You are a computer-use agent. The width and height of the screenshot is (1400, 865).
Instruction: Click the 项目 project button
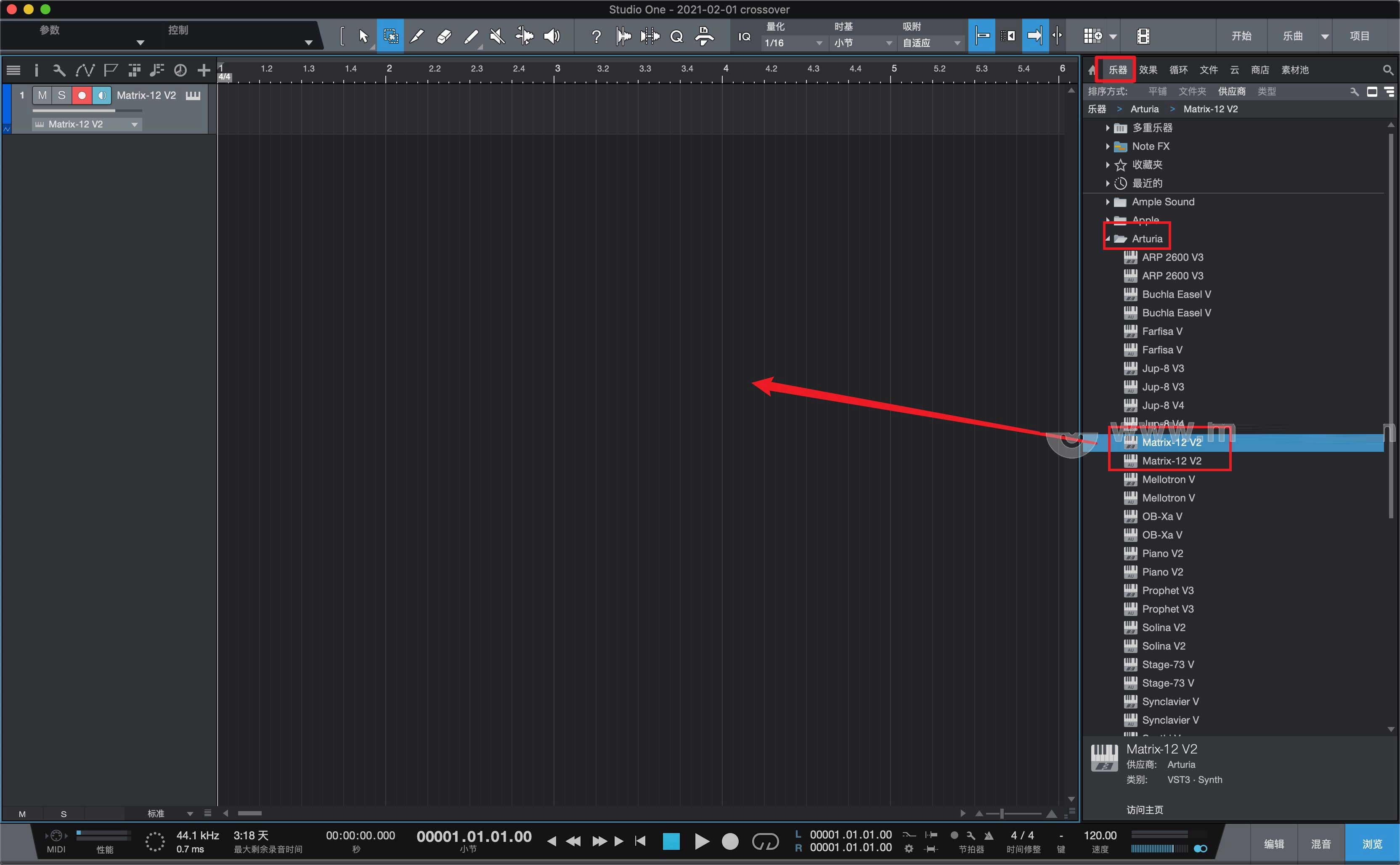click(1359, 36)
